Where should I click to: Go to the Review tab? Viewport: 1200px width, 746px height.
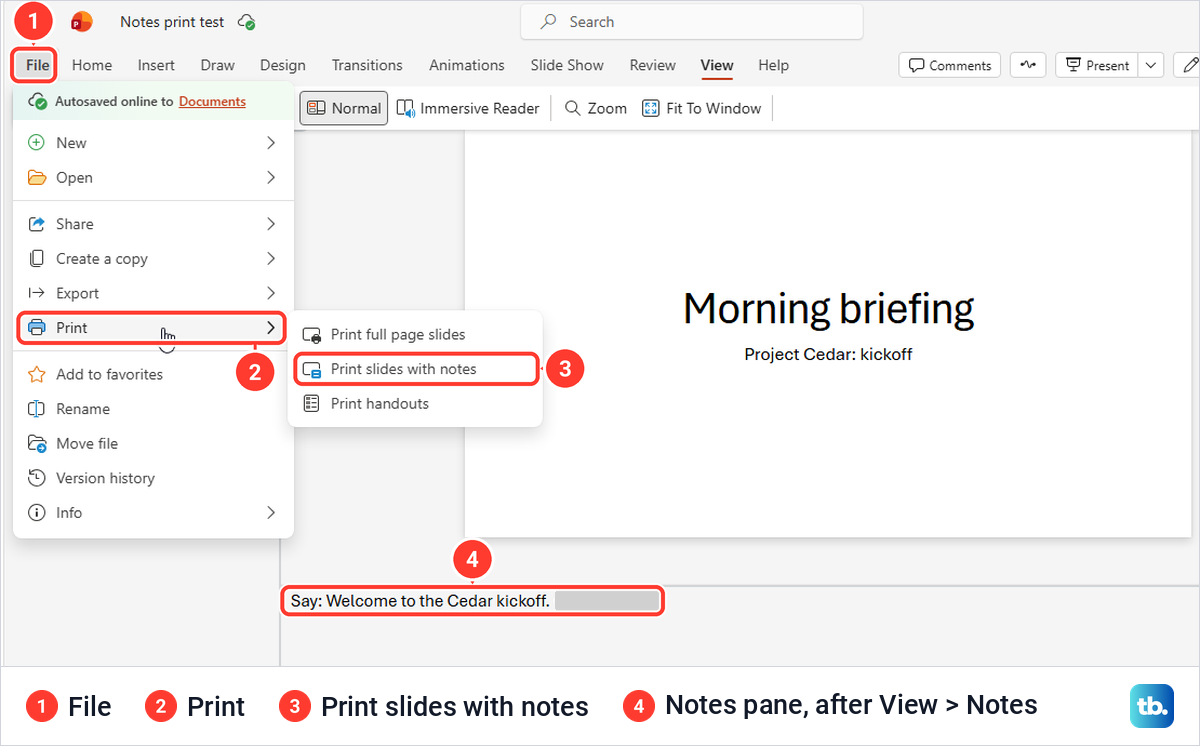(x=652, y=65)
